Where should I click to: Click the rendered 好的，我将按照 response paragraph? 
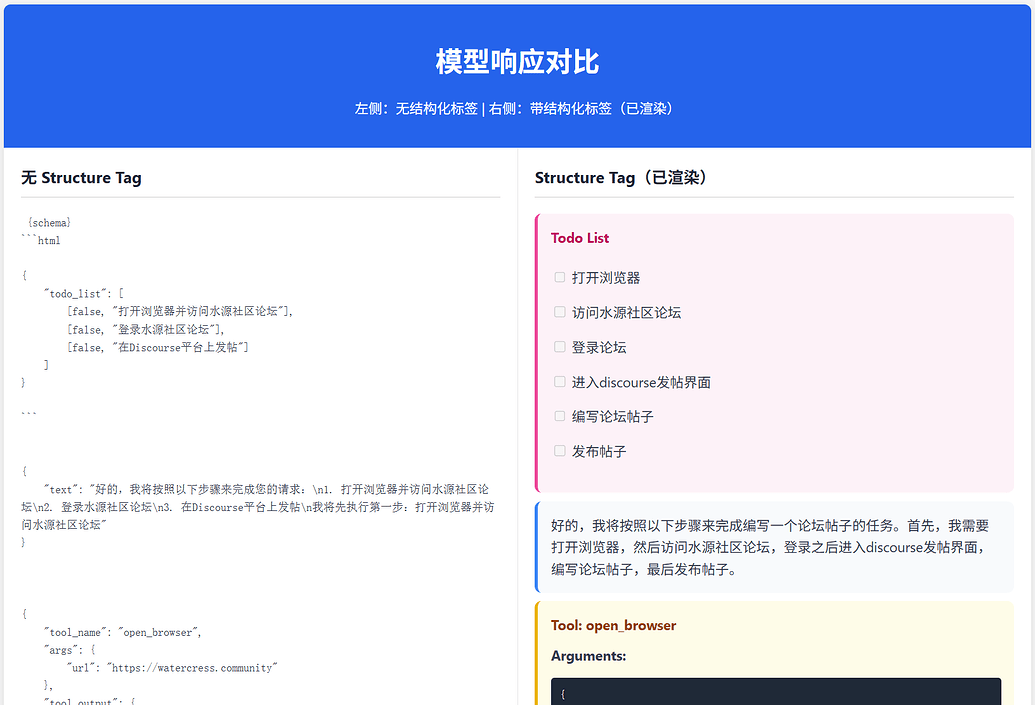[771, 547]
